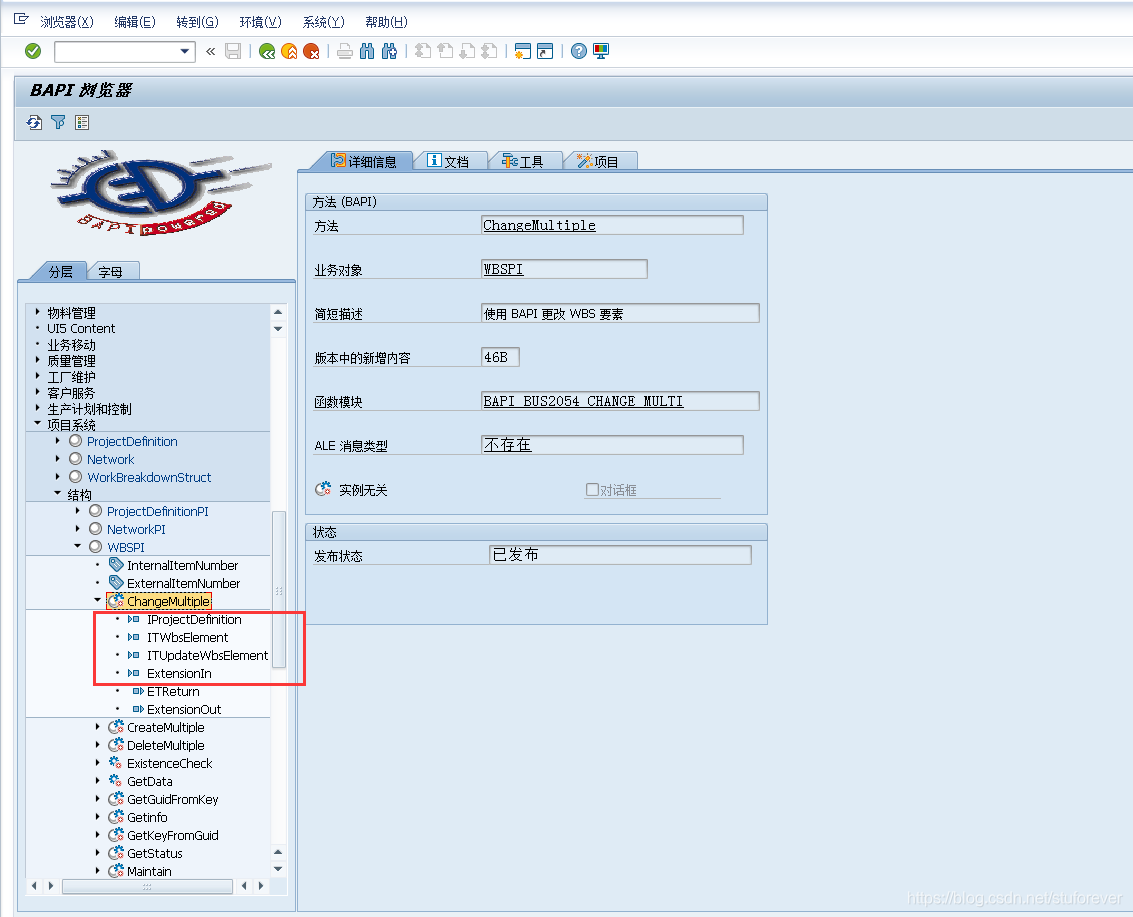Click the Legend list icon

pos(82,123)
